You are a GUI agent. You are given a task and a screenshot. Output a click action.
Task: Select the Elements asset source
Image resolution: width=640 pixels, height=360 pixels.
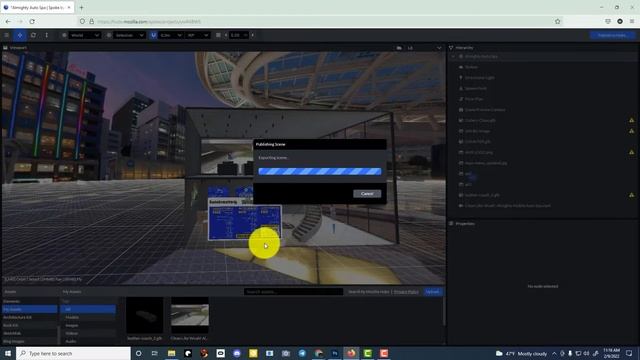point(29,301)
